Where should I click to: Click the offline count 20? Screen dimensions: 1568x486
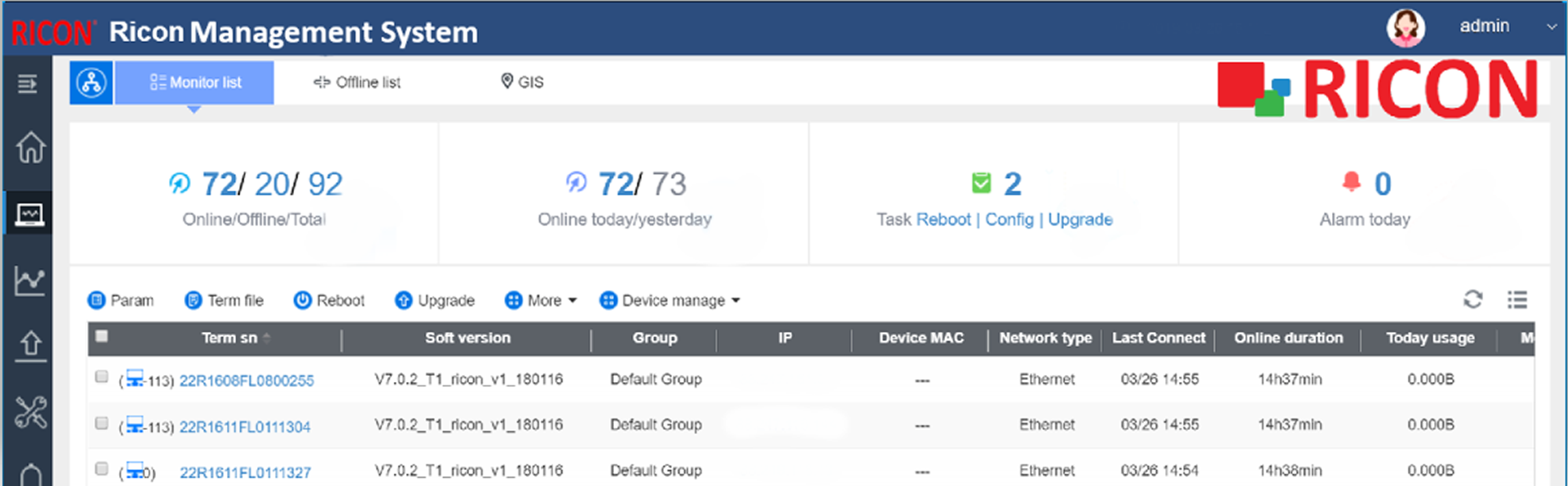pos(271,184)
